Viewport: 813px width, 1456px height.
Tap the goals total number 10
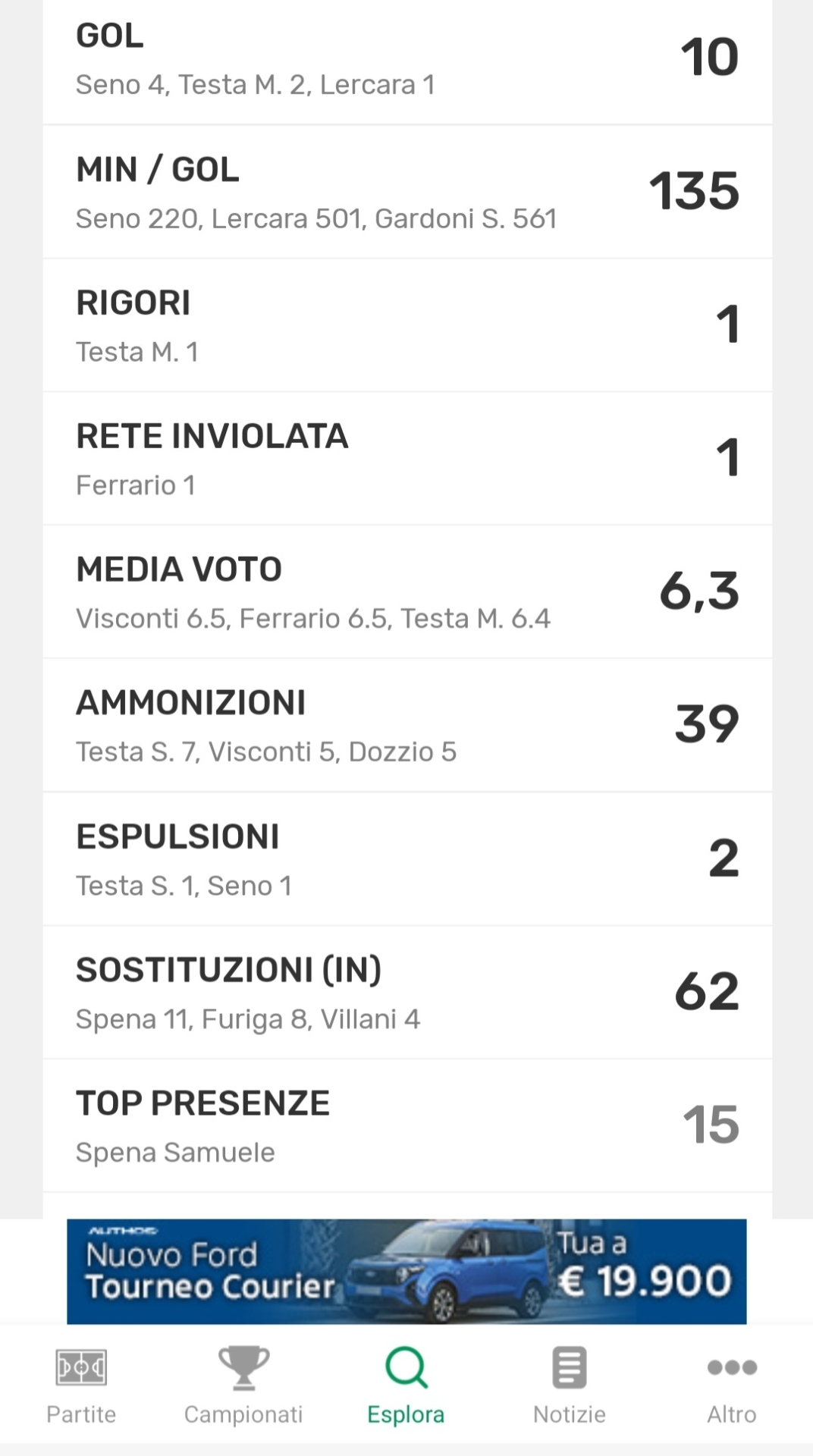(x=709, y=58)
